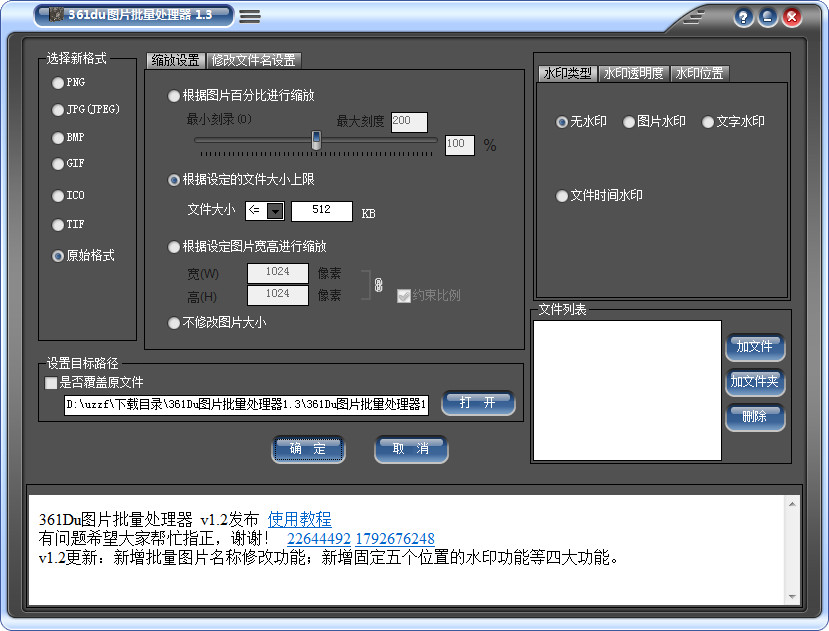The width and height of the screenshot is (829, 631).
Task: Click the 确定 confirm button
Action: [x=308, y=449]
